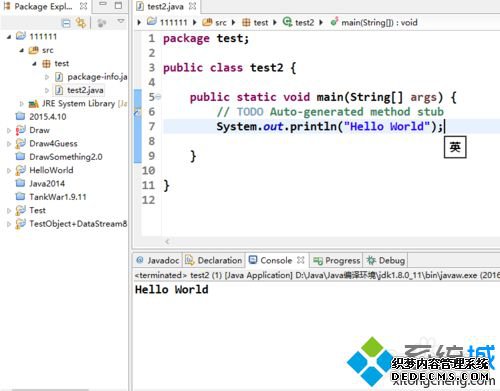
Task: Click the IME language indicator box
Action: click(455, 147)
